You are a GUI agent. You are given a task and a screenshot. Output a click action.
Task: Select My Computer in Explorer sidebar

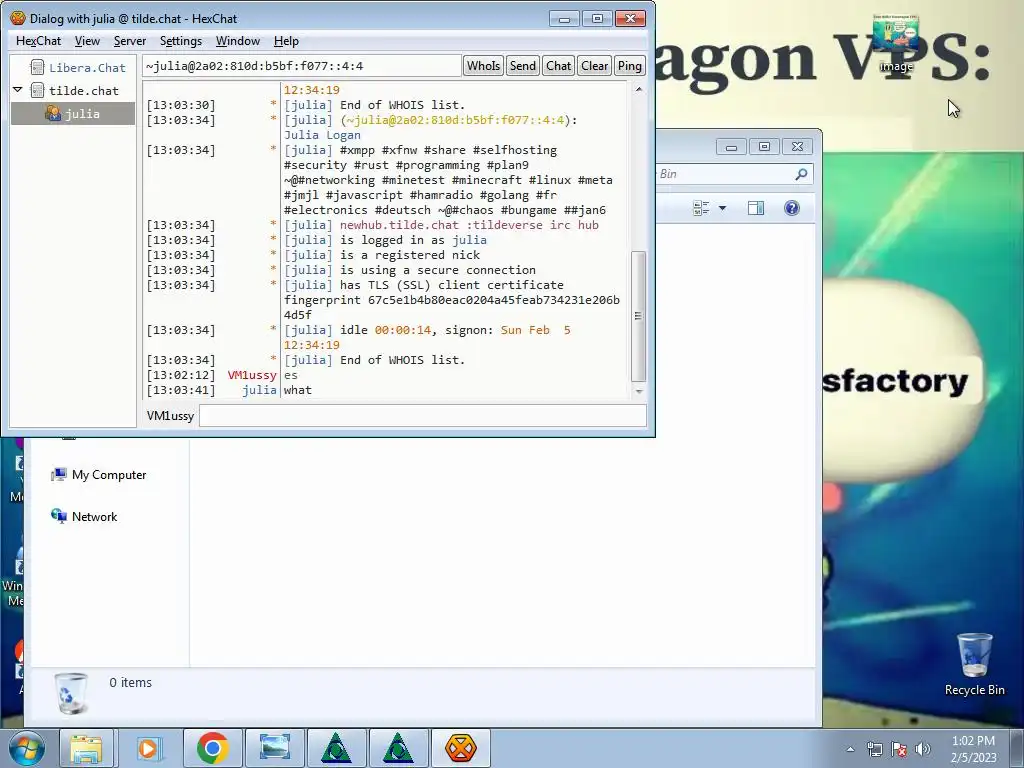[108, 475]
